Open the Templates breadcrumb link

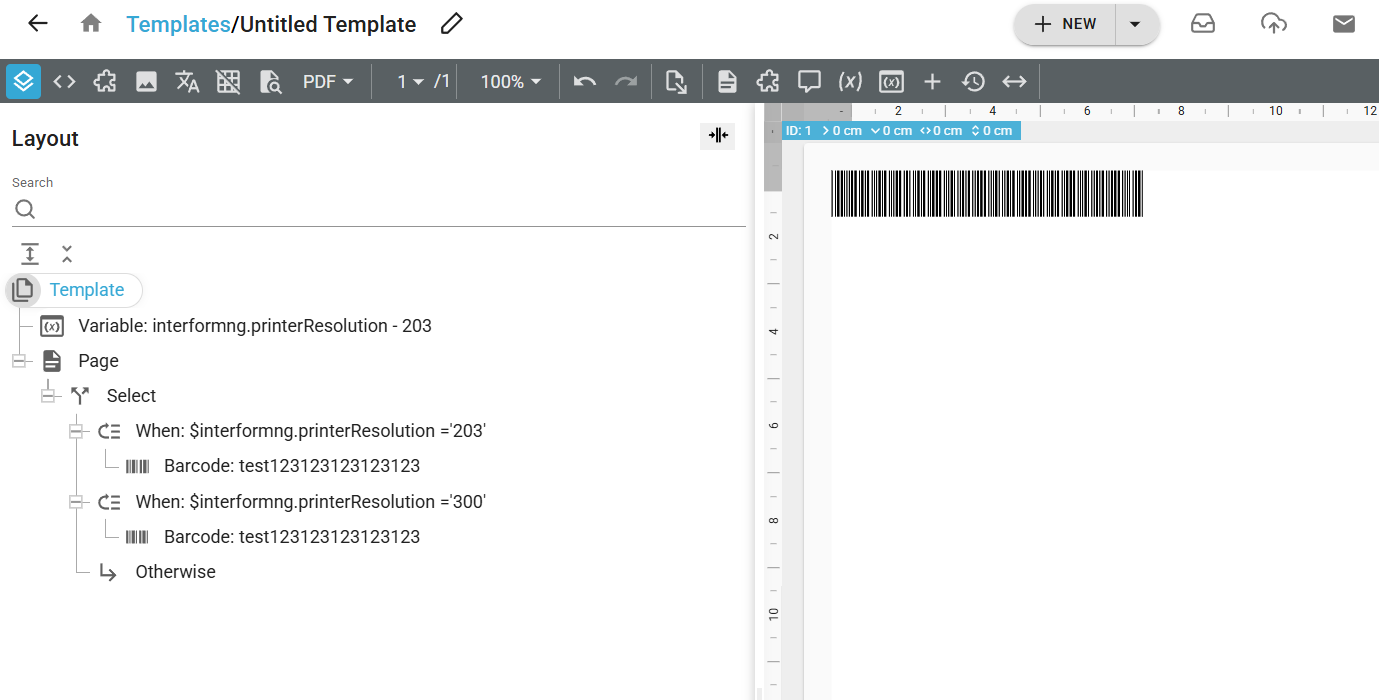[x=178, y=24]
